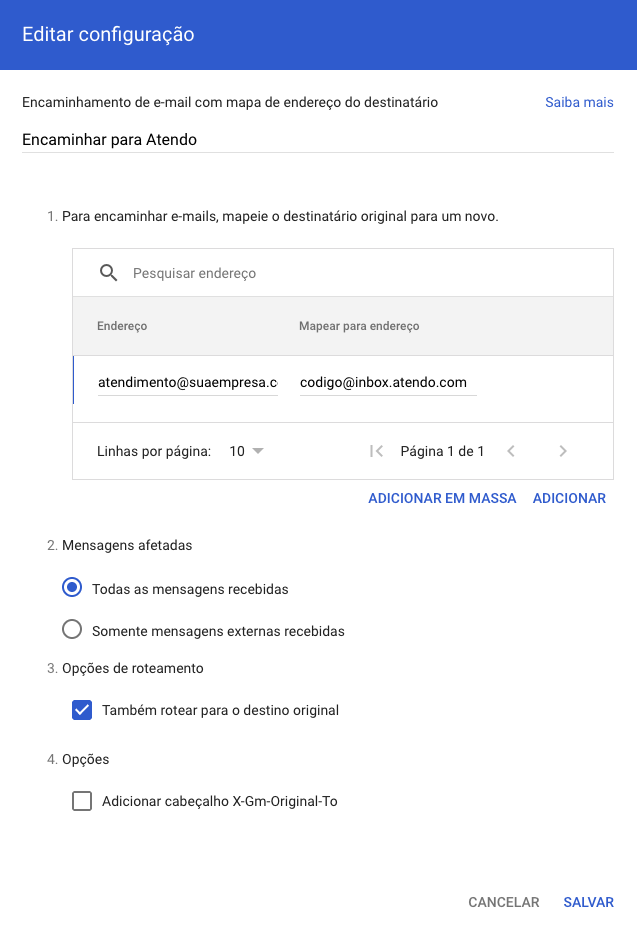Uncheck Também rotear para o destino original
637x927 pixels.
coord(82,710)
